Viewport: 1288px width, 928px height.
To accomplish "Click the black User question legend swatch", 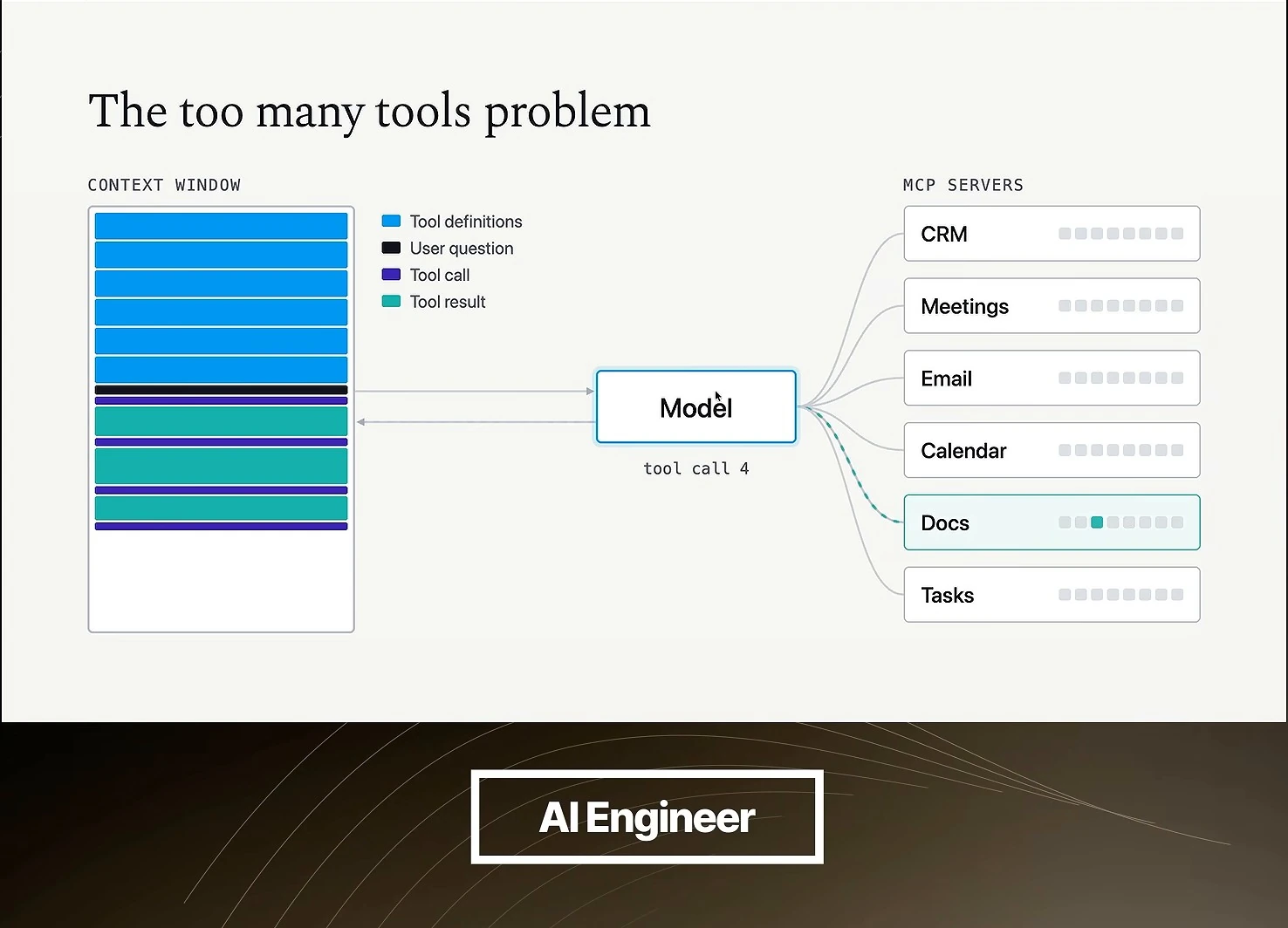I will click(391, 248).
